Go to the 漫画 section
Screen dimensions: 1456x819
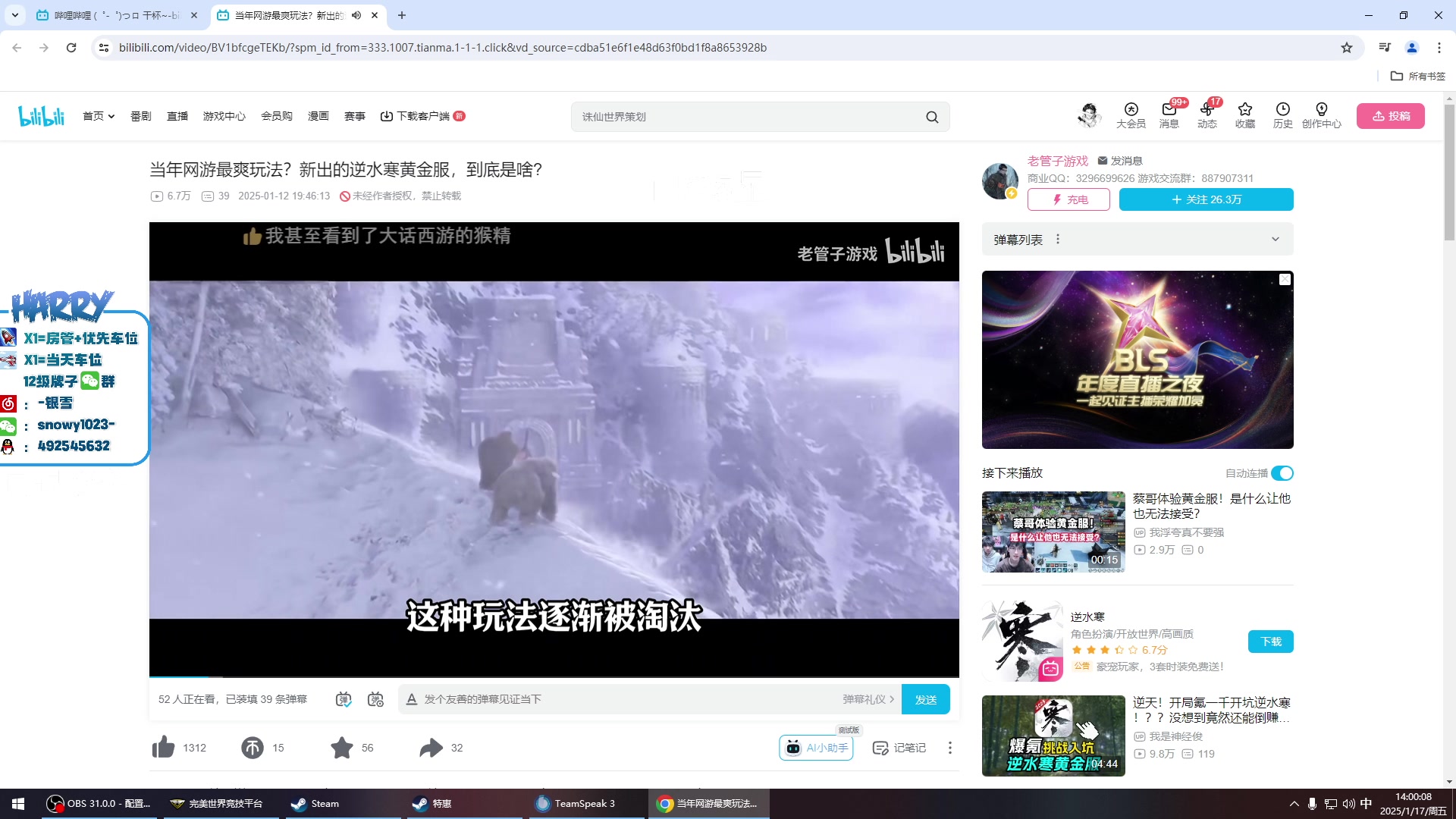(318, 116)
